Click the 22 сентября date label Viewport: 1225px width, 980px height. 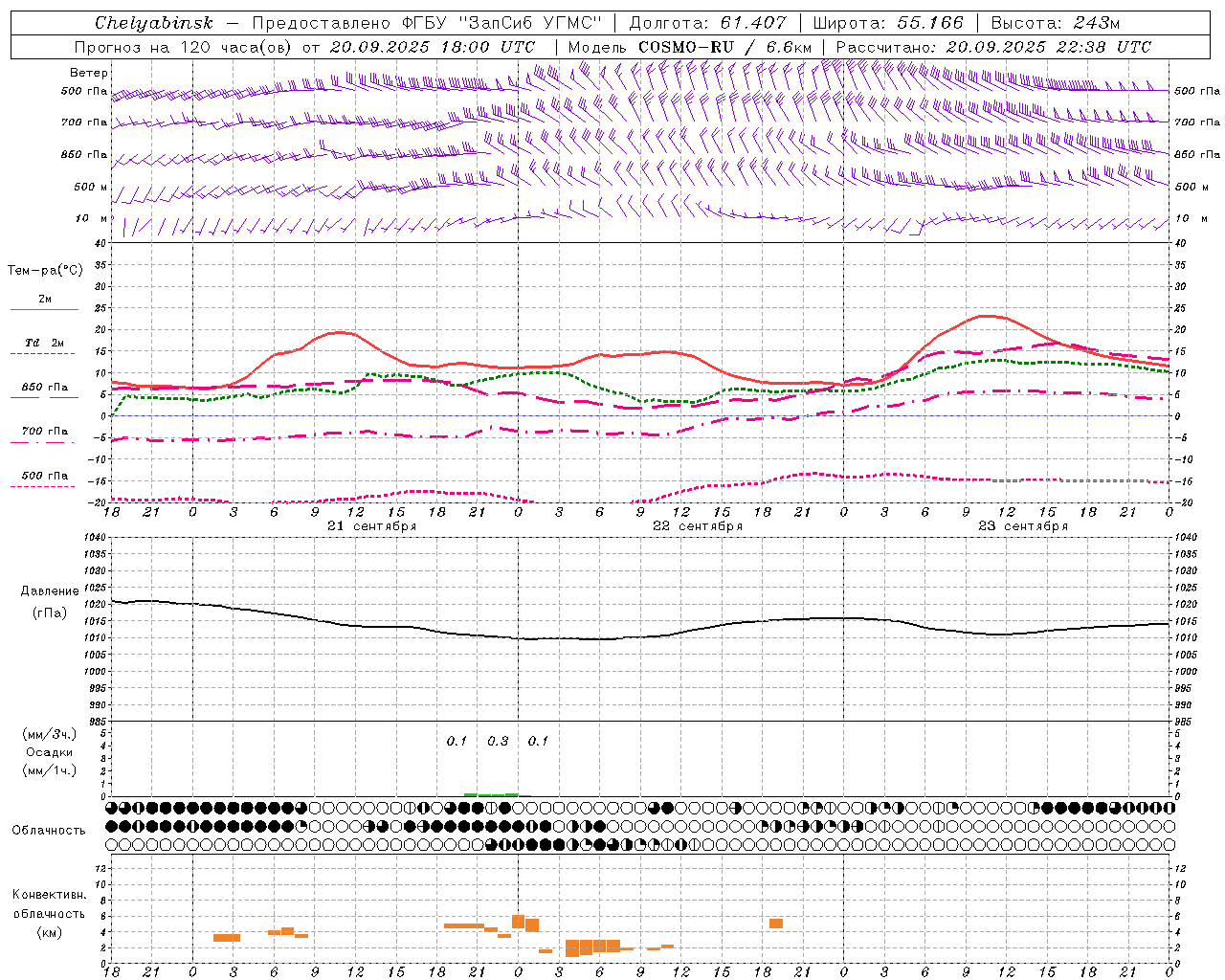pos(698,526)
